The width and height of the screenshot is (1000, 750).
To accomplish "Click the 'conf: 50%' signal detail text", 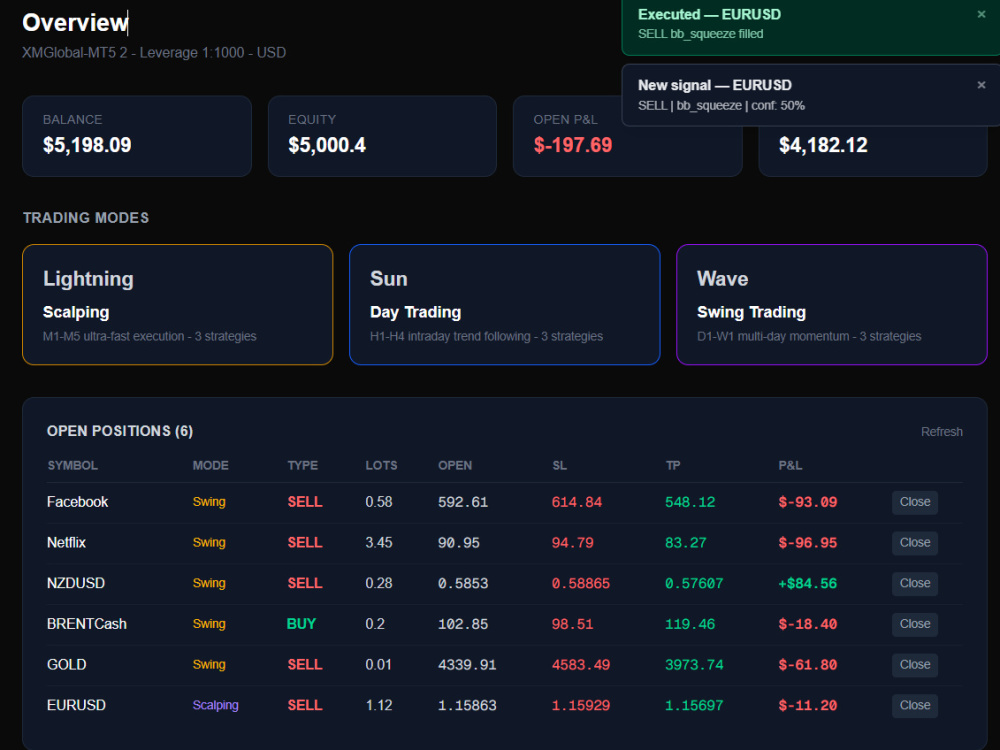I will click(778, 105).
